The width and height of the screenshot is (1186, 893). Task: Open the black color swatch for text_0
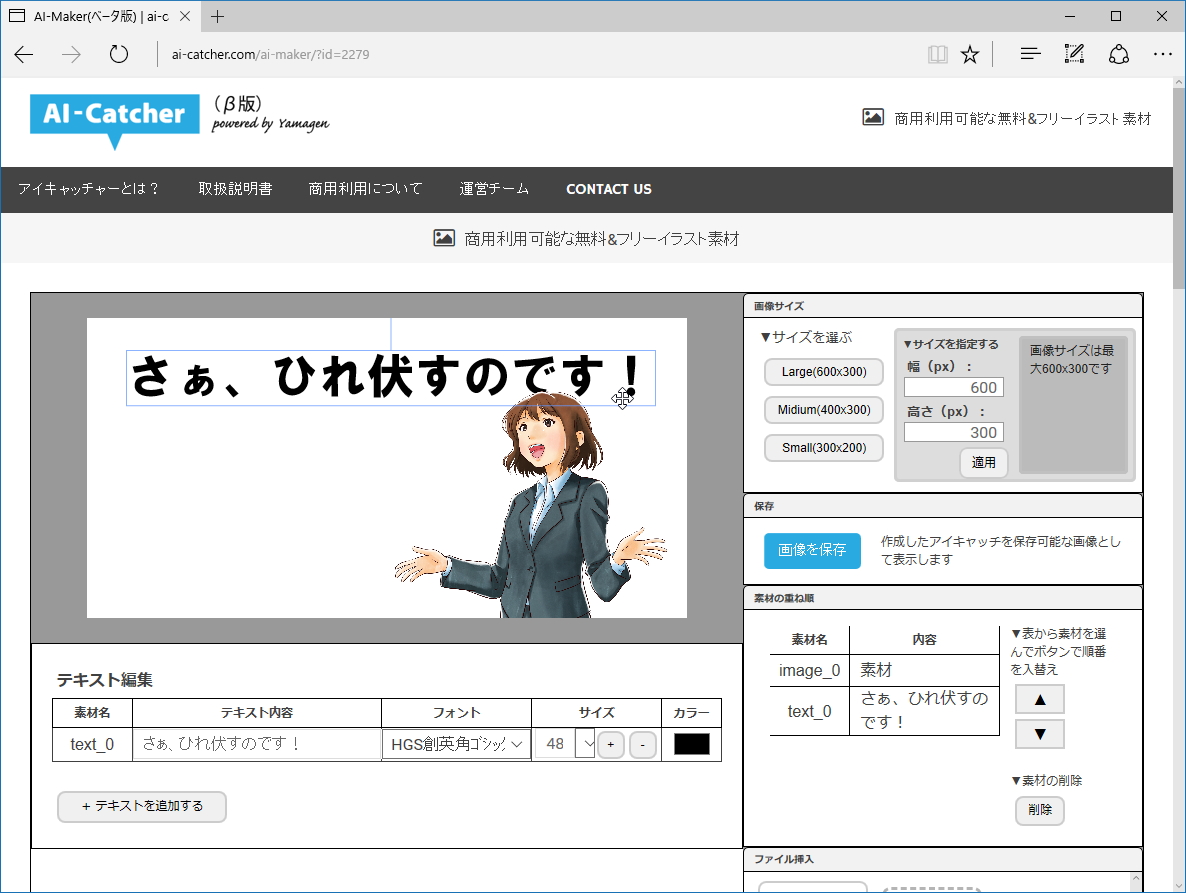[x=691, y=744]
